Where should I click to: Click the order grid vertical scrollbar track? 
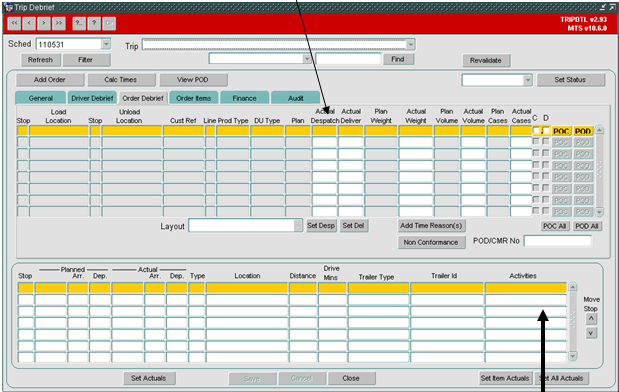click(599, 171)
